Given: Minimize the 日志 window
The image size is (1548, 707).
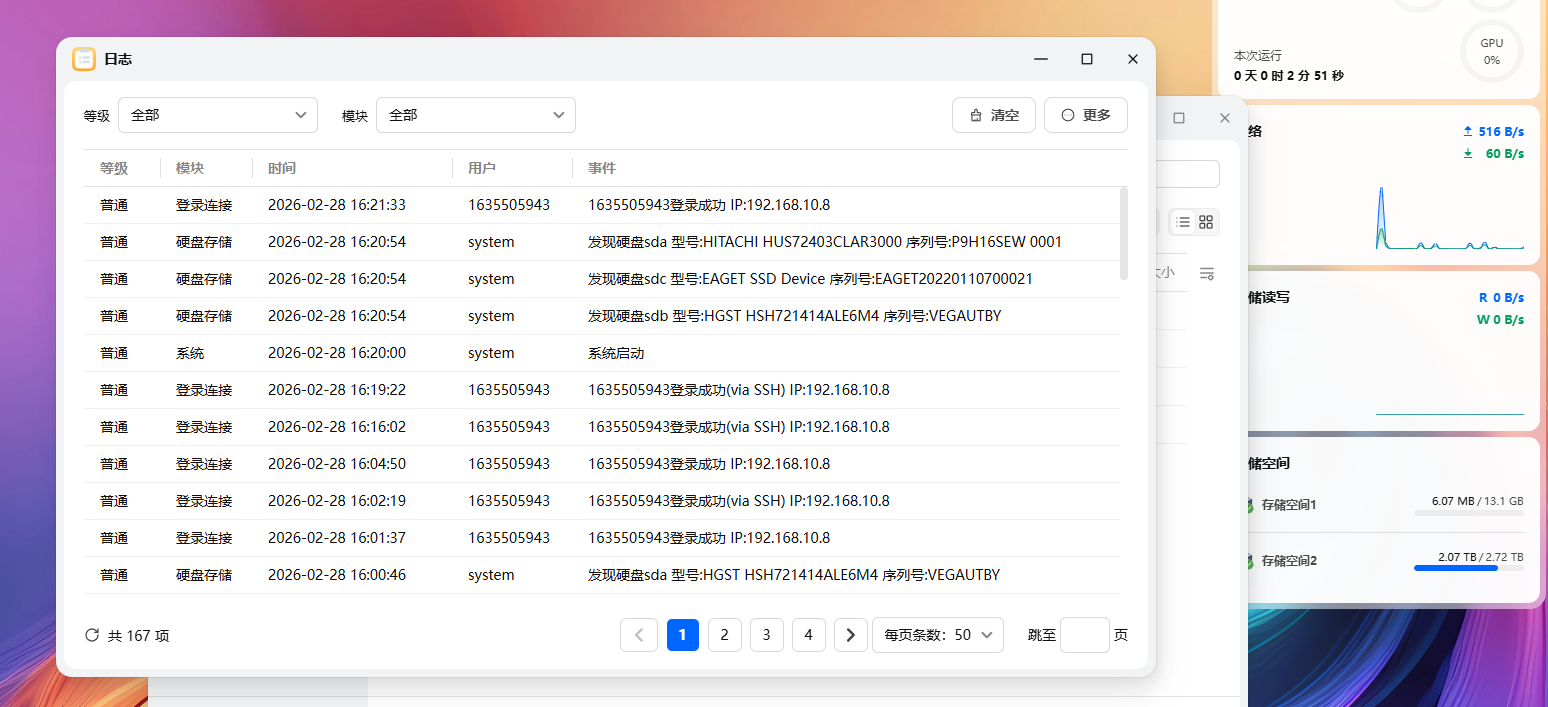Looking at the screenshot, I should (x=1041, y=59).
